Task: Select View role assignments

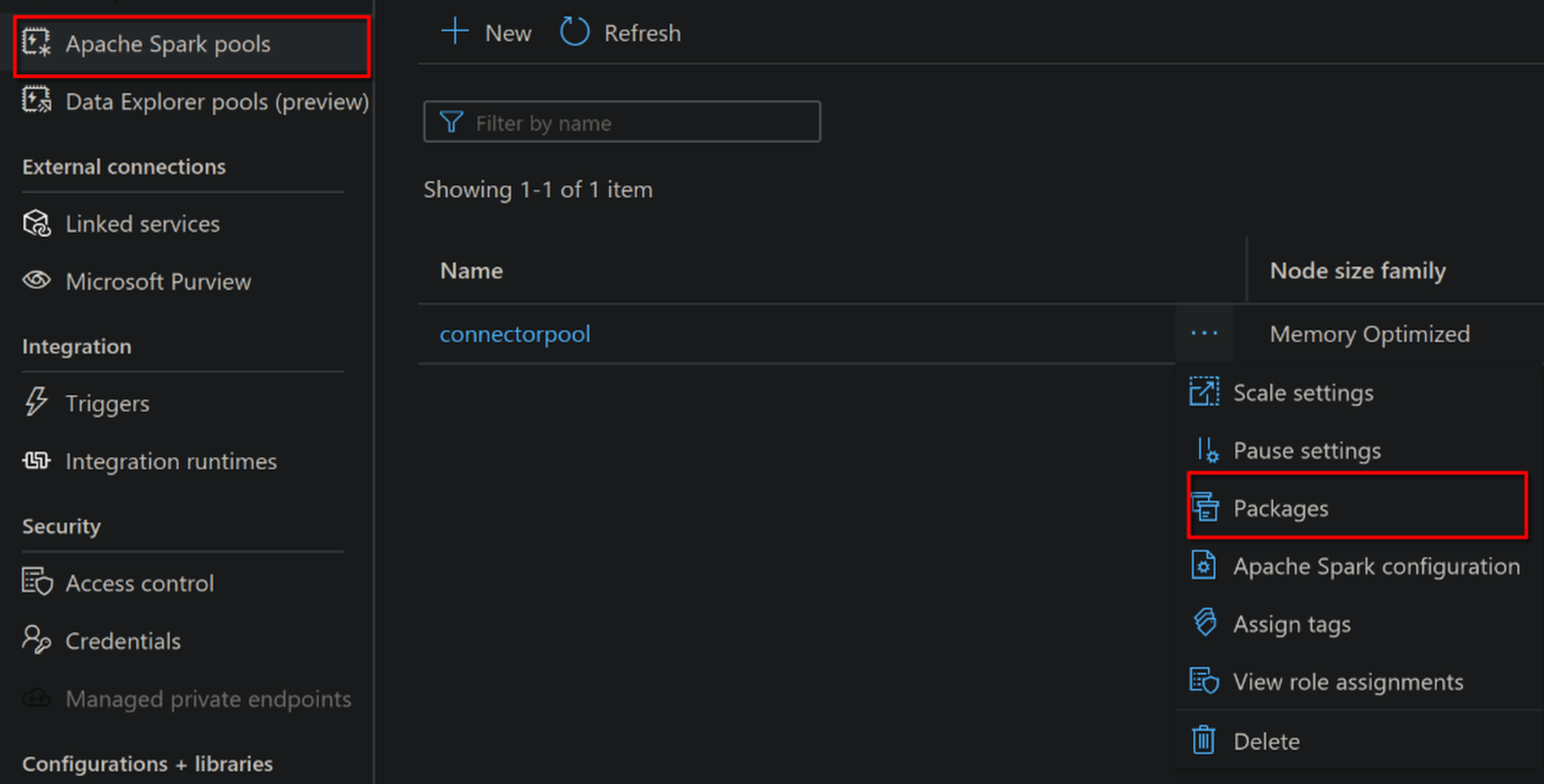Action: tap(1348, 682)
